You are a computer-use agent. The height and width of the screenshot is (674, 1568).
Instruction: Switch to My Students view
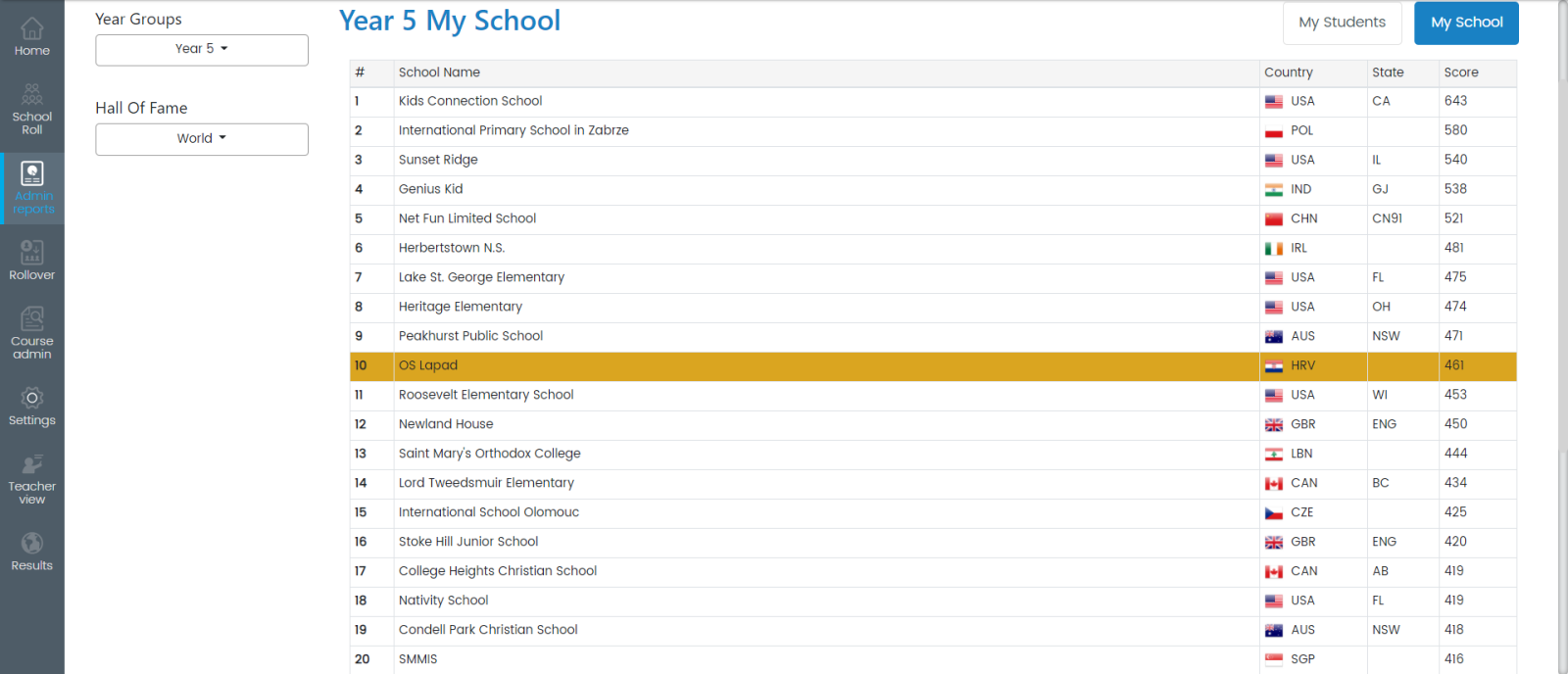coord(1342,23)
